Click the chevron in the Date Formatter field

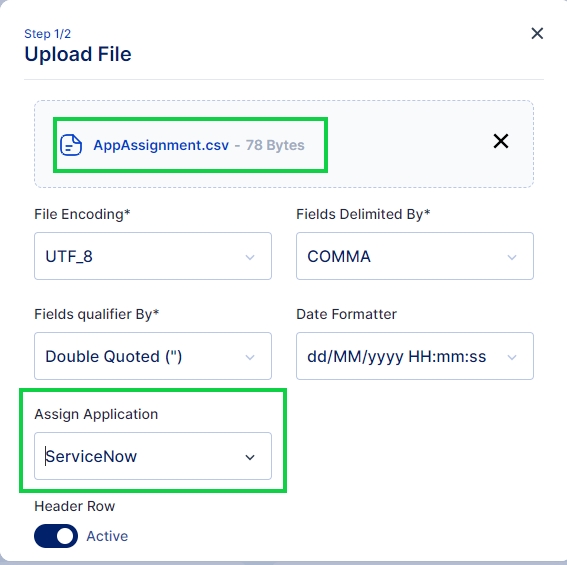512,357
